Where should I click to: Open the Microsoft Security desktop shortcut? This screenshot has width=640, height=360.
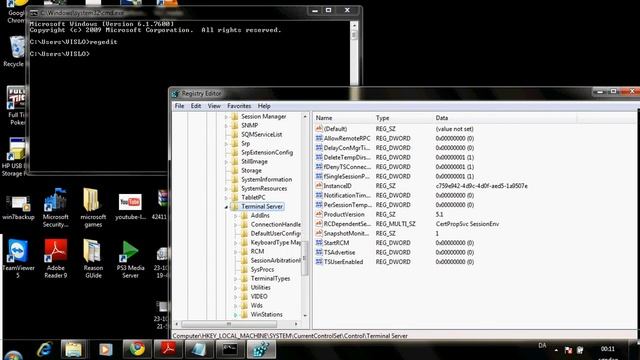click(56, 208)
